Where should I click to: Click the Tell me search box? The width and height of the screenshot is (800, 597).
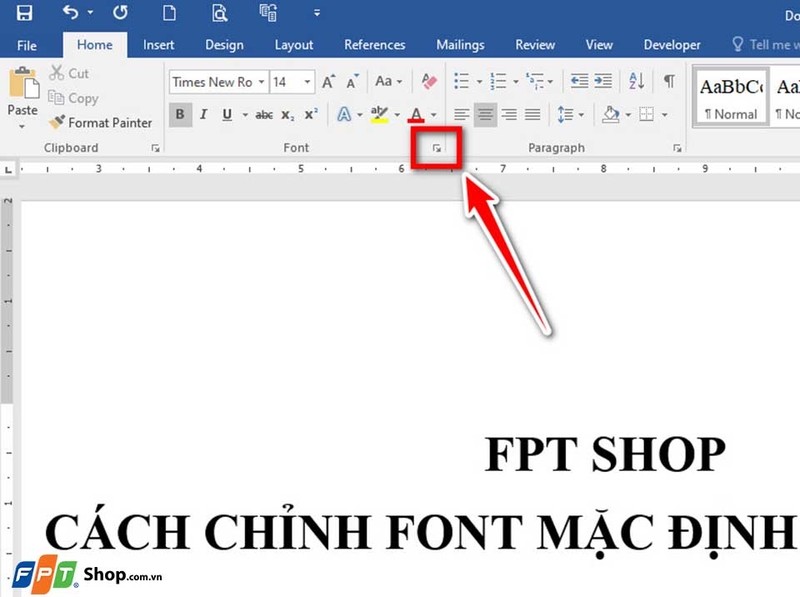click(x=765, y=45)
